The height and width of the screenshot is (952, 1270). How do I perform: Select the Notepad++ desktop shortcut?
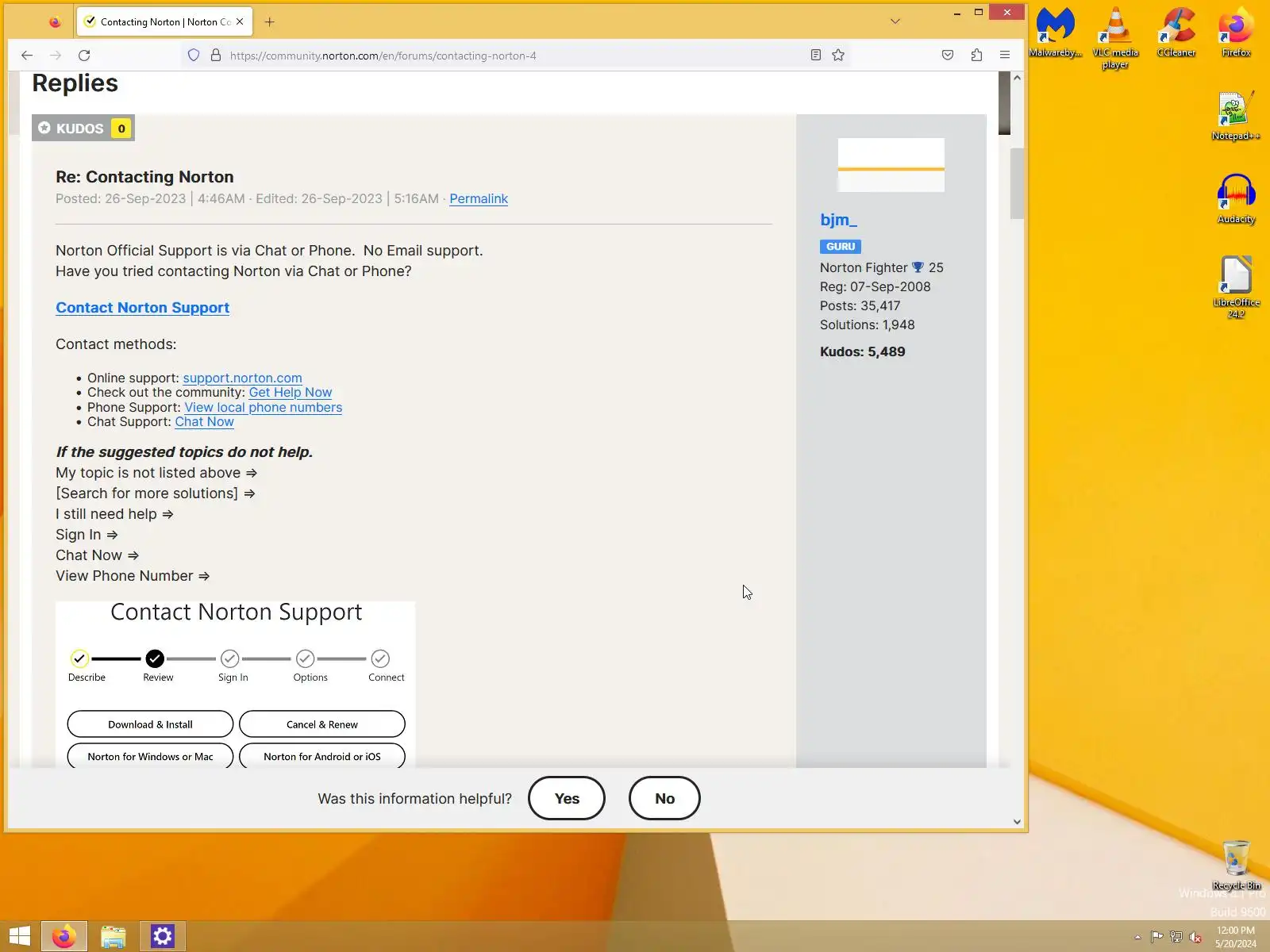click(x=1236, y=117)
